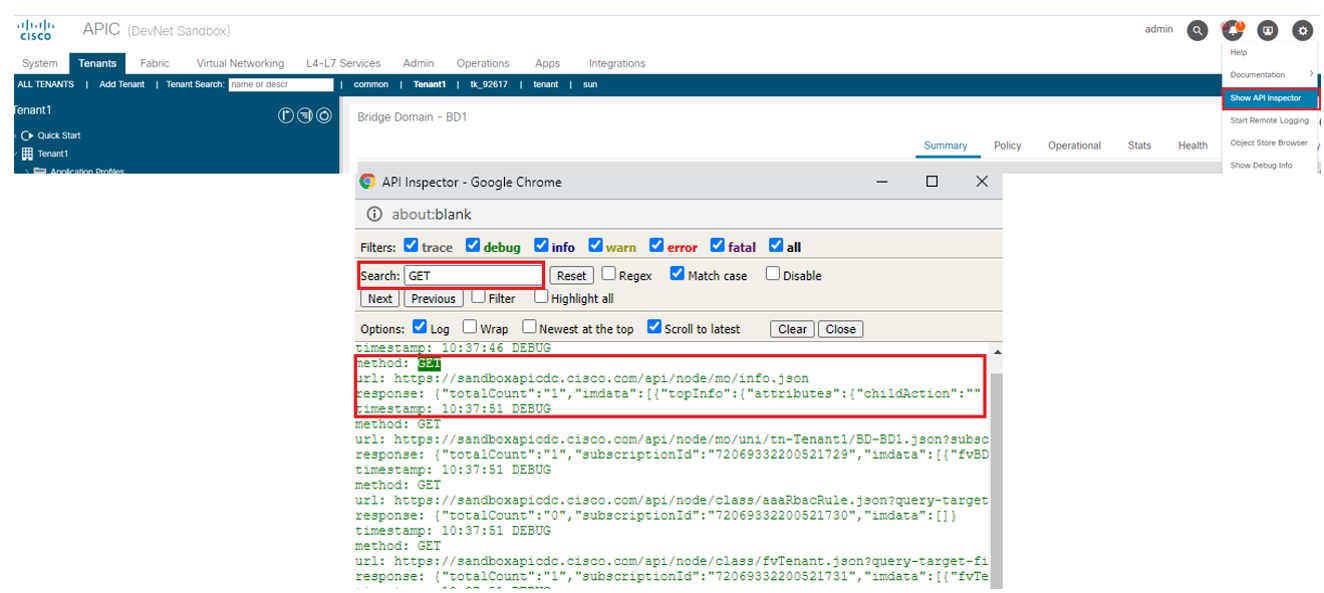The width and height of the screenshot is (1324, 593).
Task: Click the refresh icon in Tenant1 header
Action: [324, 116]
